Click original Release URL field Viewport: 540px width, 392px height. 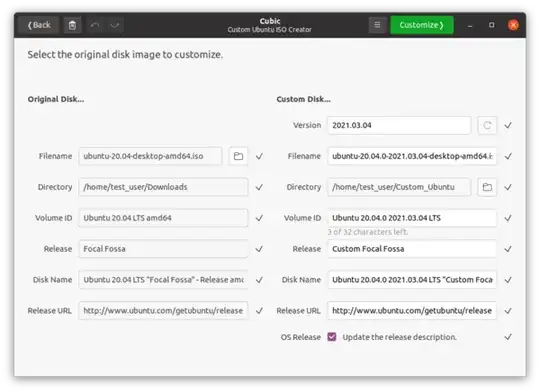click(163, 311)
